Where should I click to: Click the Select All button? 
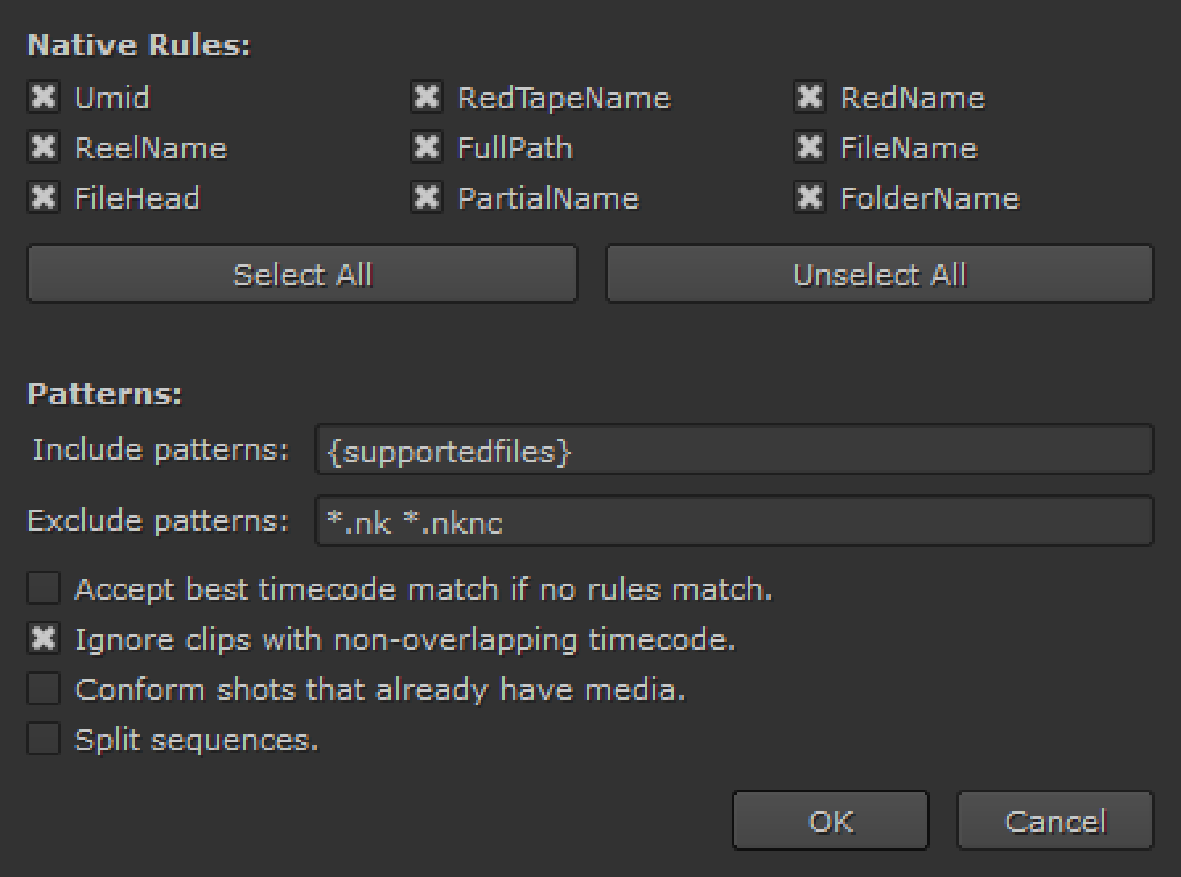(x=302, y=274)
